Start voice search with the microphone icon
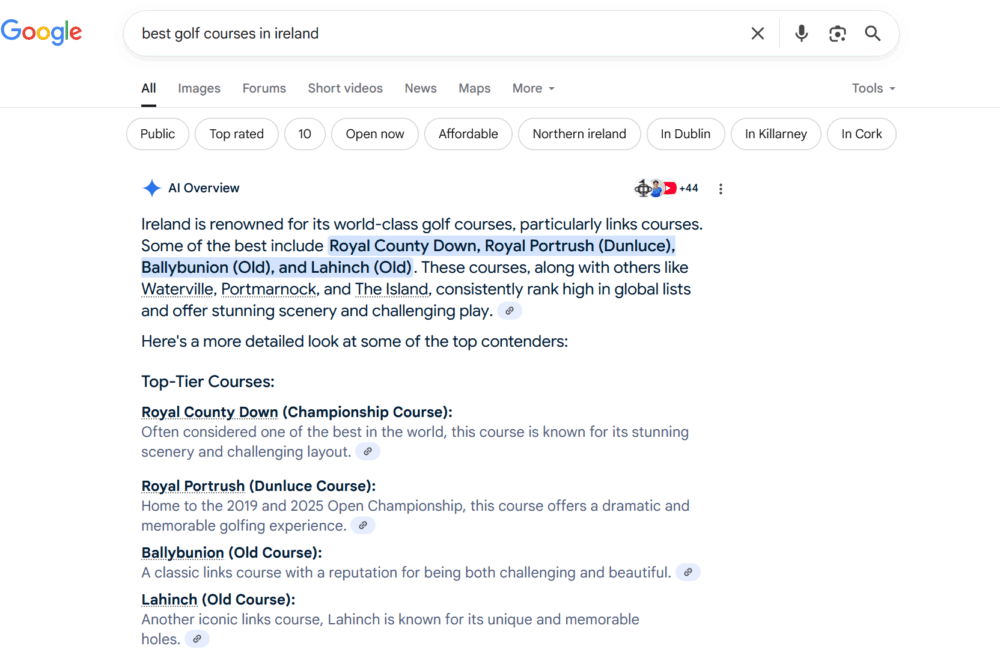This screenshot has width=1000, height=661. 801,34
